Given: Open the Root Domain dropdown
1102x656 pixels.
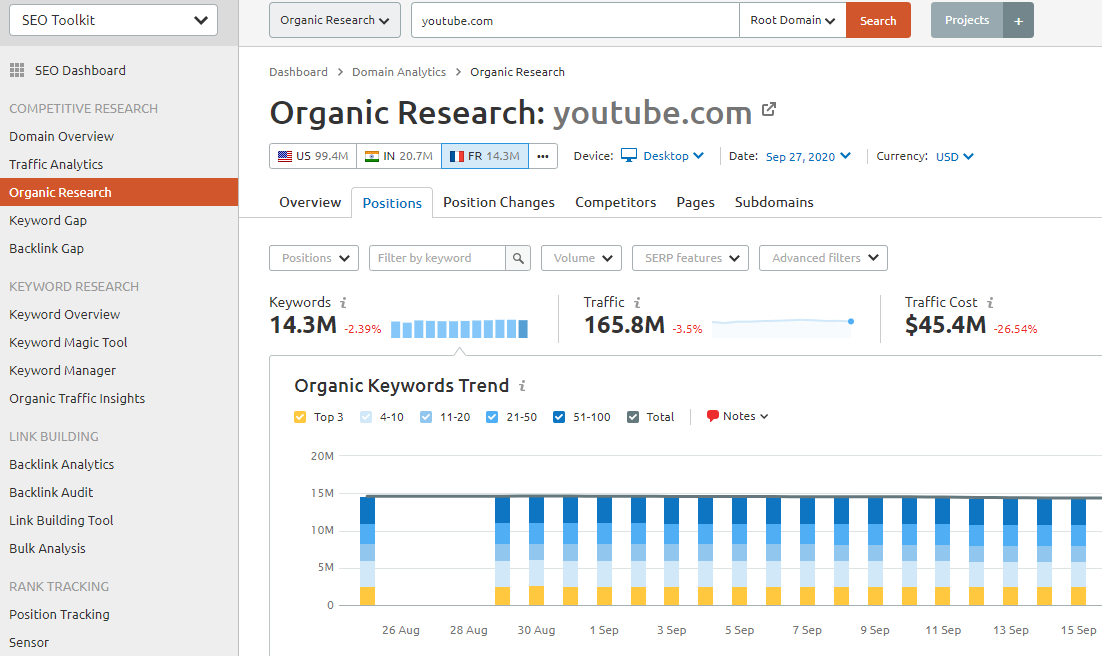Looking at the screenshot, I should coord(793,20).
